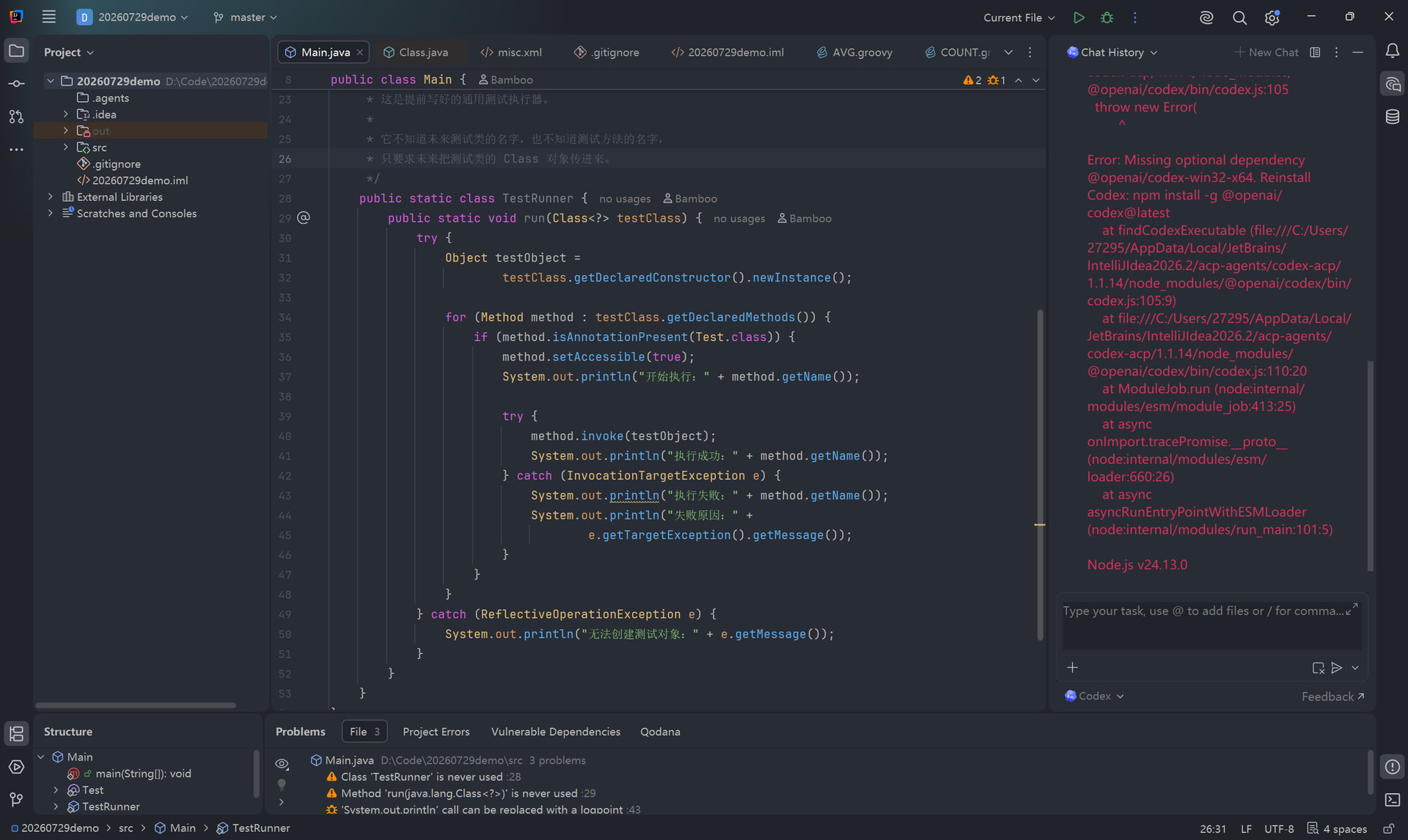This screenshot has width=1408, height=840.
Task: Toggle the quick-fix lightbulb in Problems
Action: coord(282,784)
